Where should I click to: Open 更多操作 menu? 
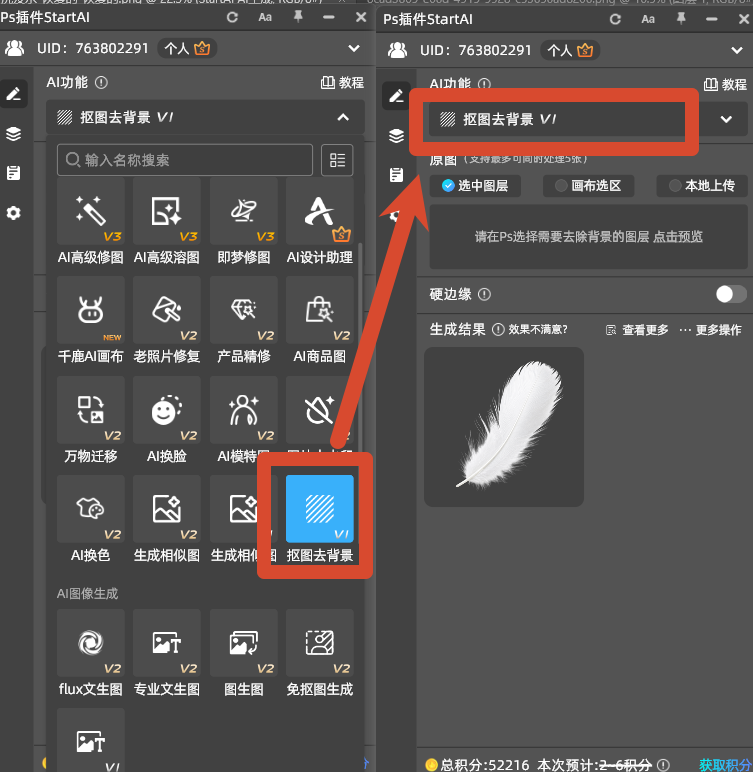click(710, 330)
